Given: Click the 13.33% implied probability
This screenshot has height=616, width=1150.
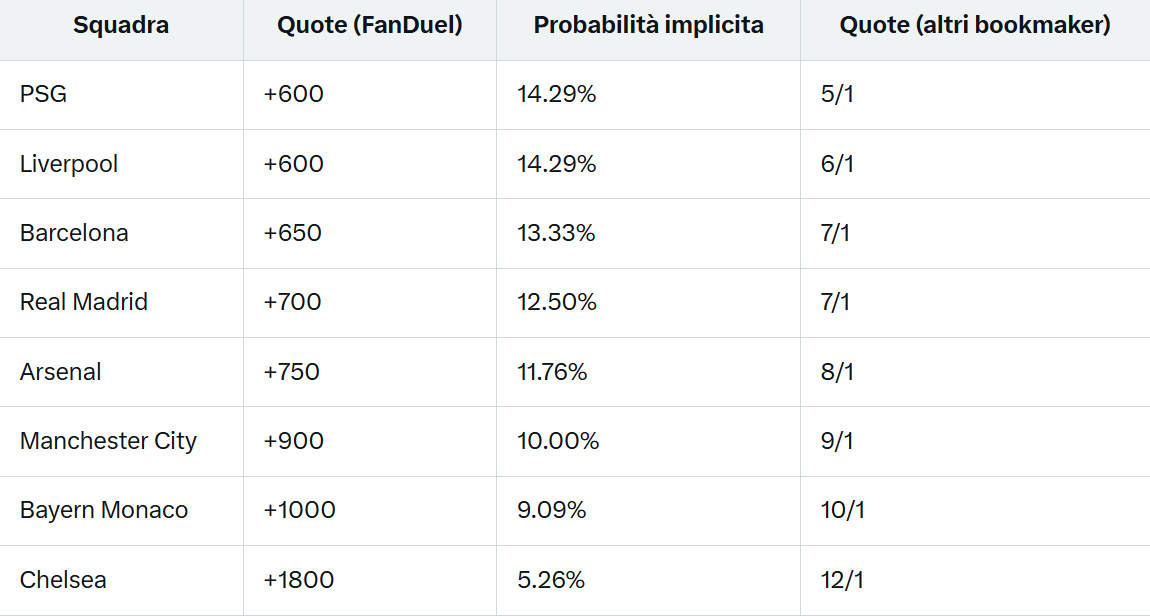Looking at the screenshot, I should point(556,233).
